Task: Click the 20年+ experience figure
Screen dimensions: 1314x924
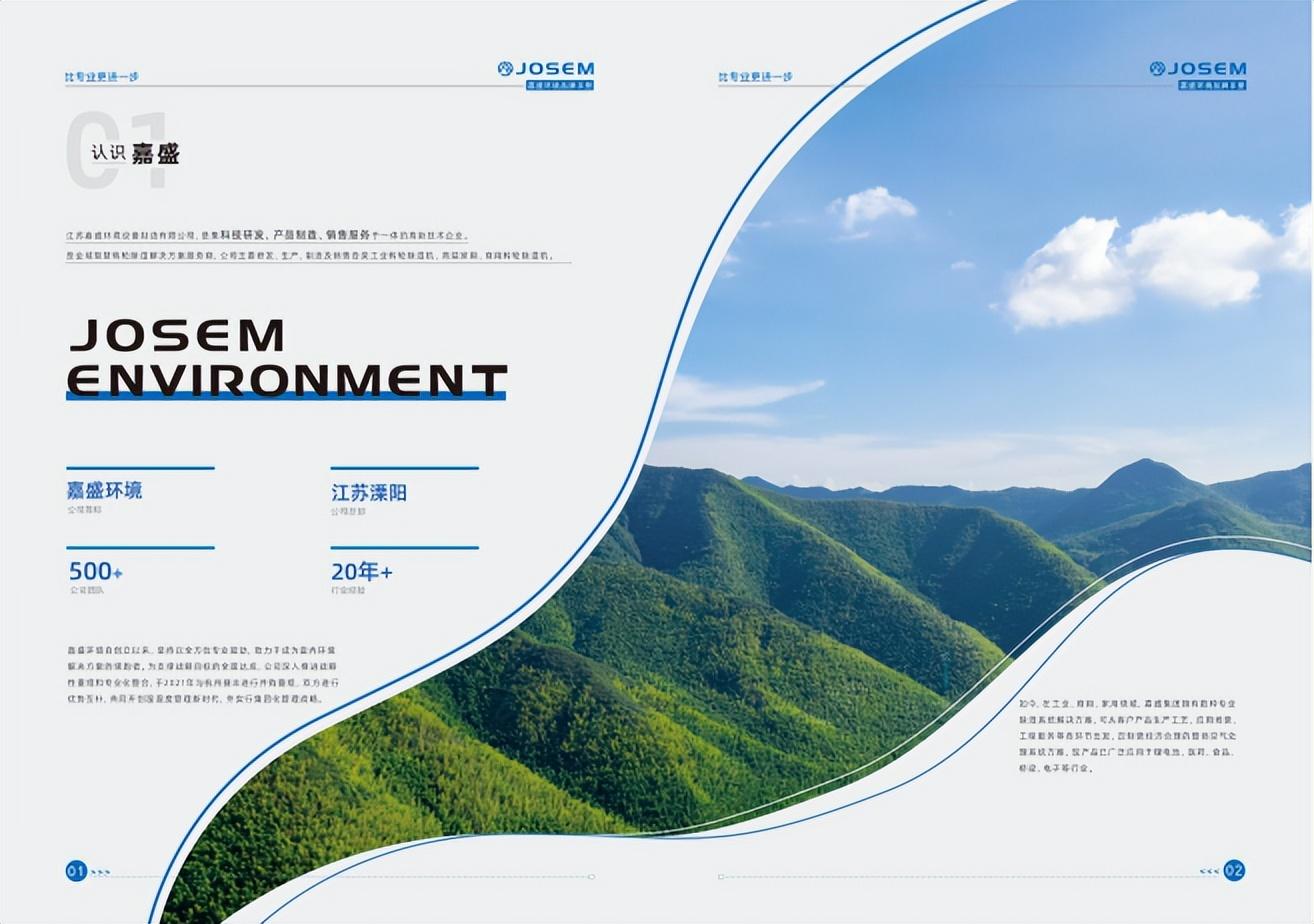Action: tap(362, 572)
